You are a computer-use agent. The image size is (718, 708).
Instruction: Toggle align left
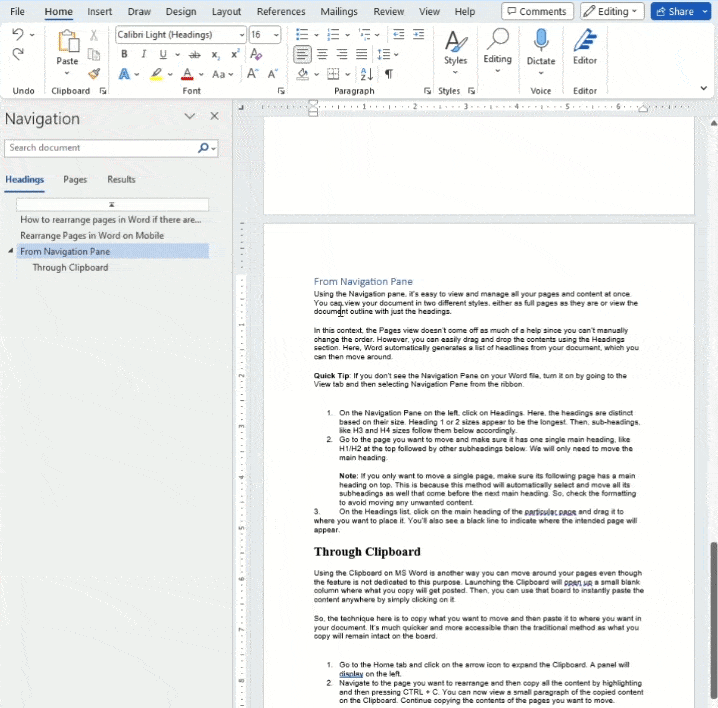click(x=302, y=54)
